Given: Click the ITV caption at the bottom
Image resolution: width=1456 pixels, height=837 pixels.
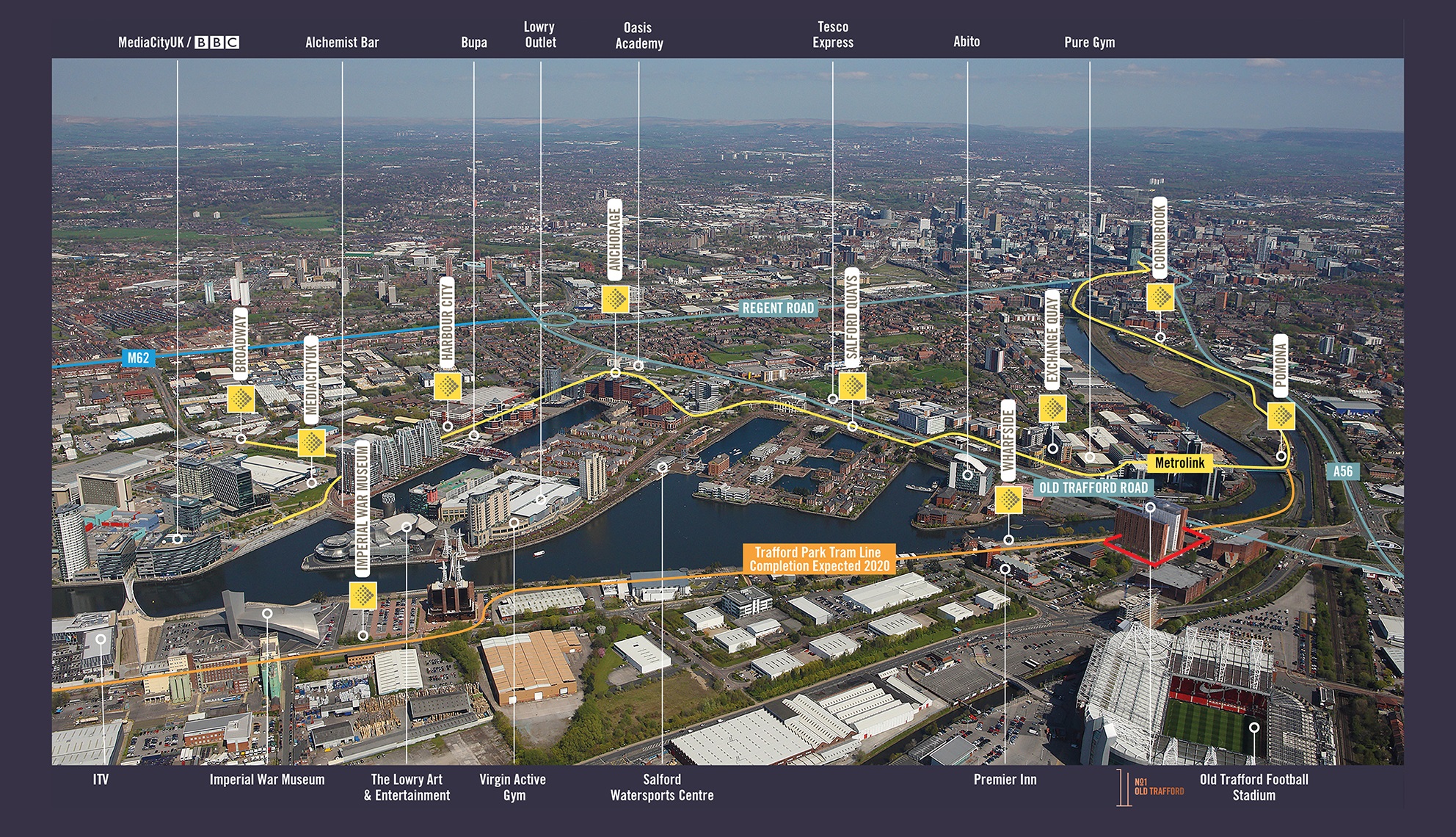Looking at the screenshot, I should 101,780.
